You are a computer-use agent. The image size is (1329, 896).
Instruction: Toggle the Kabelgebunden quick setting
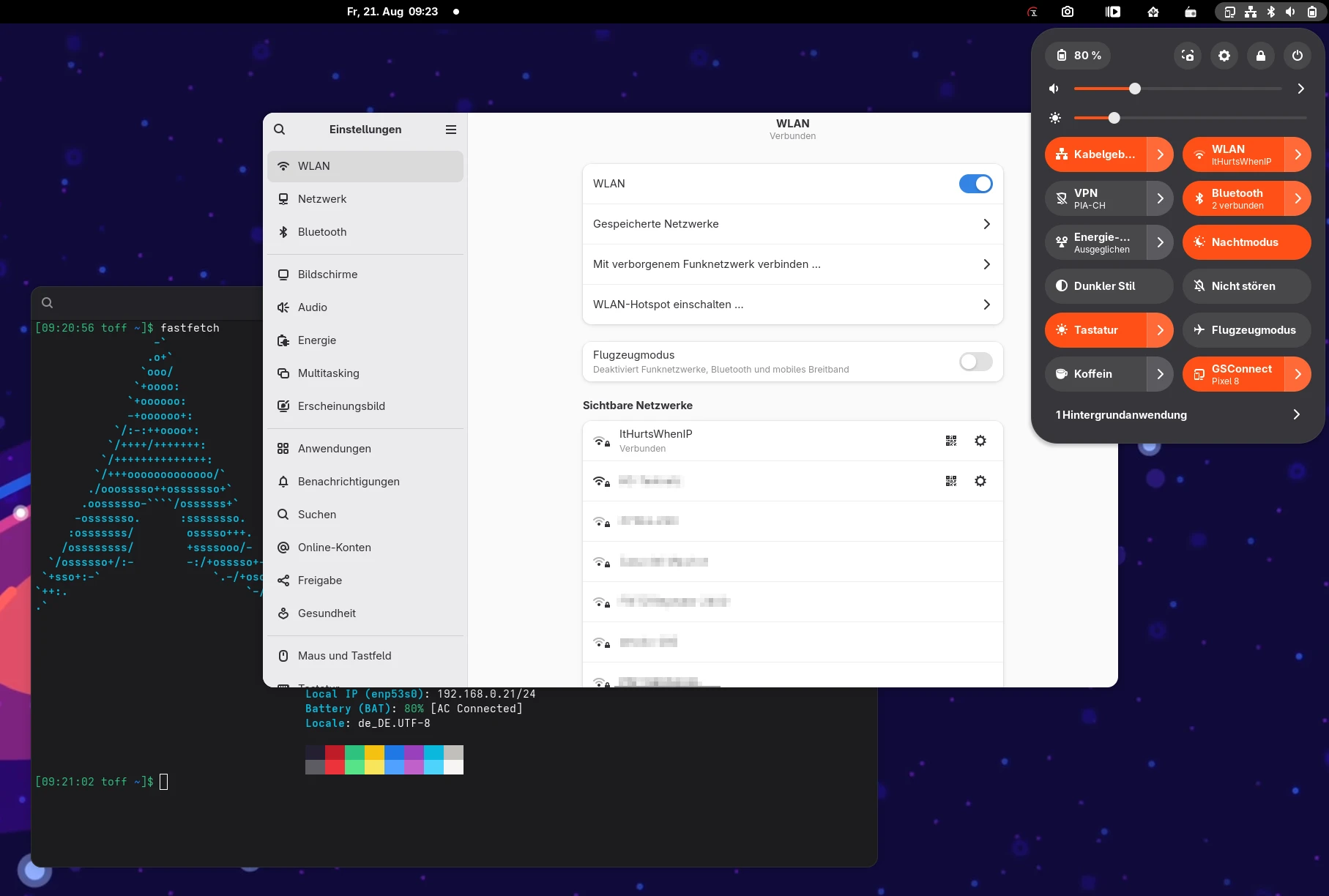coord(1095,154)
